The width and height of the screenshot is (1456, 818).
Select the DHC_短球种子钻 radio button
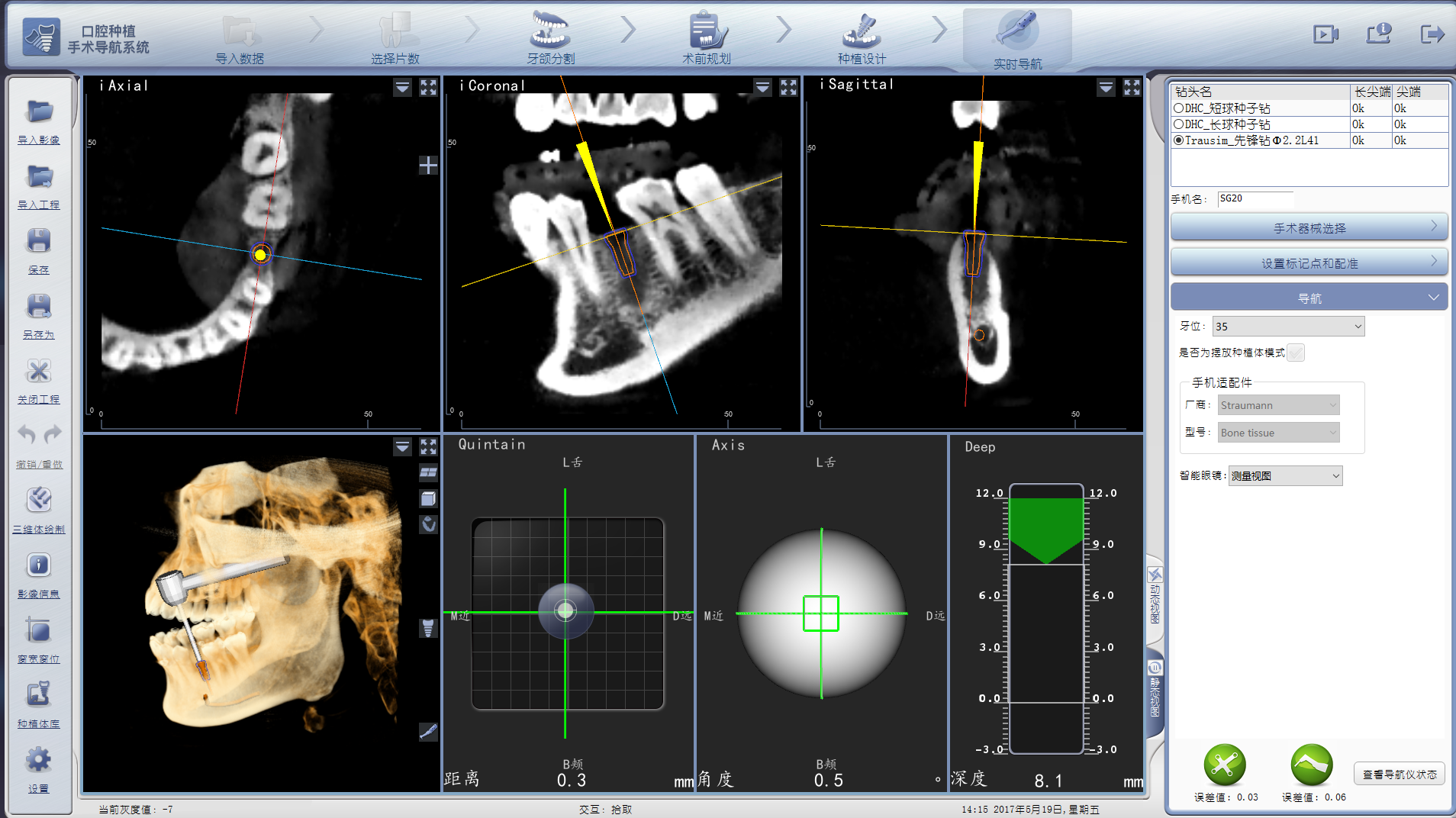coord(1179,108)
